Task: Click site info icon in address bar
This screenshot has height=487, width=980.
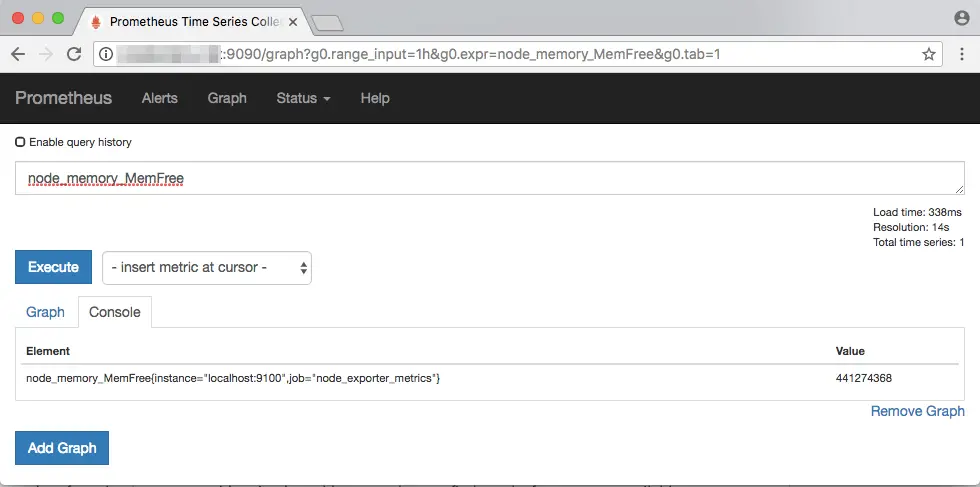Action: [x=106, y=54]
